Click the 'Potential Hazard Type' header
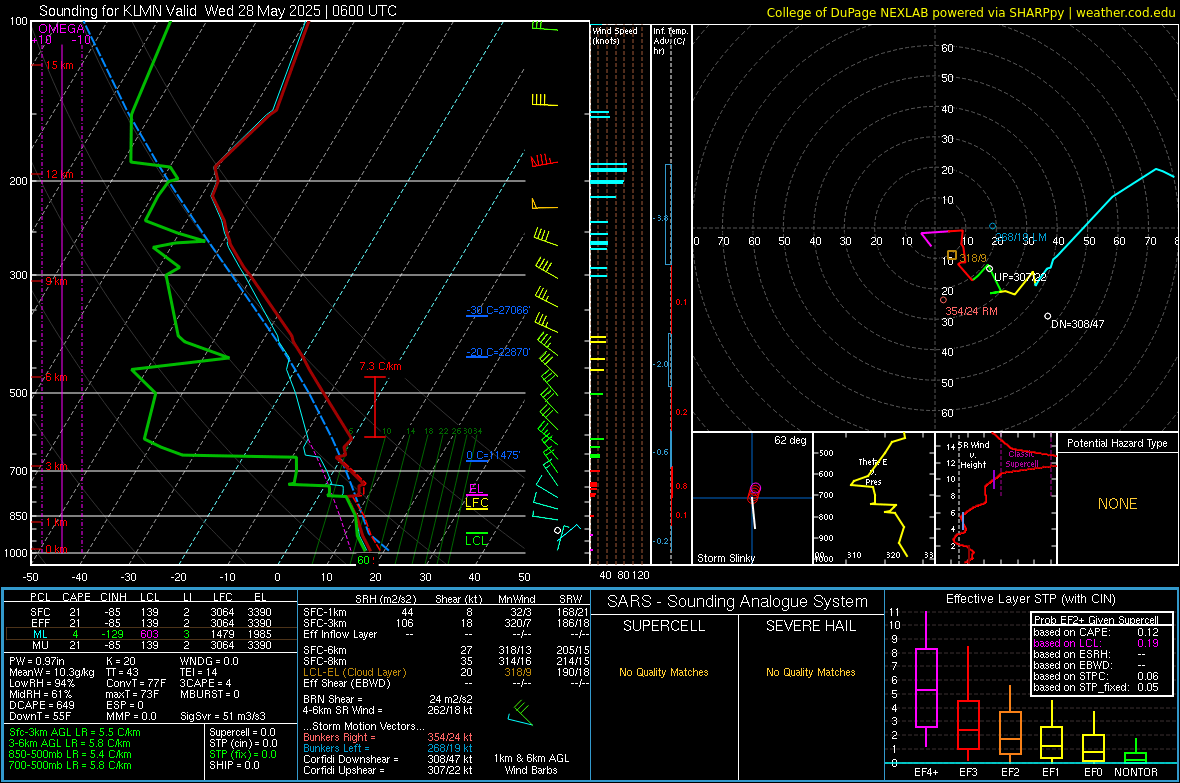 [x=1117, y=443]
